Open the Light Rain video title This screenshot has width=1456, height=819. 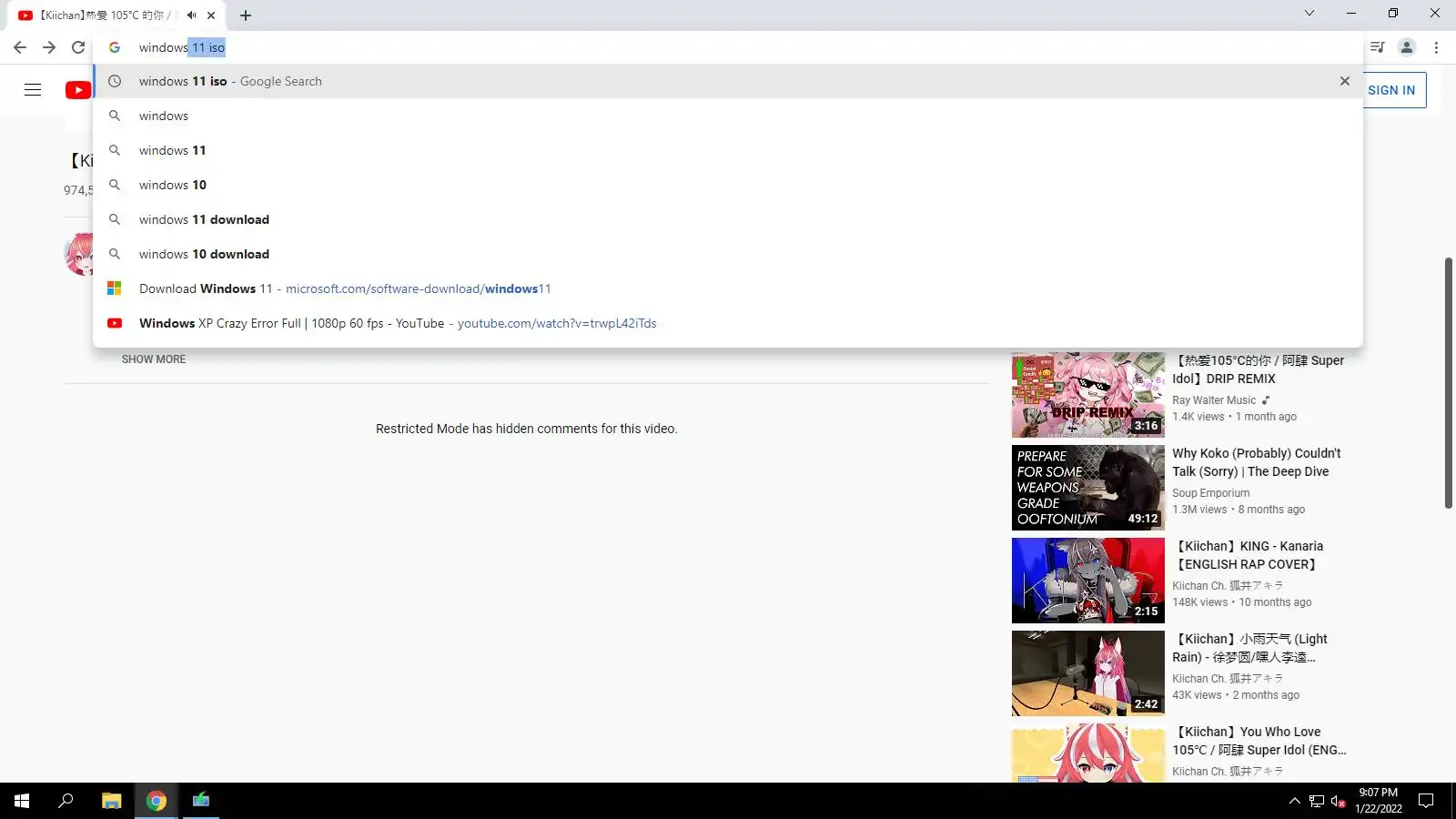coord(1249,648)
